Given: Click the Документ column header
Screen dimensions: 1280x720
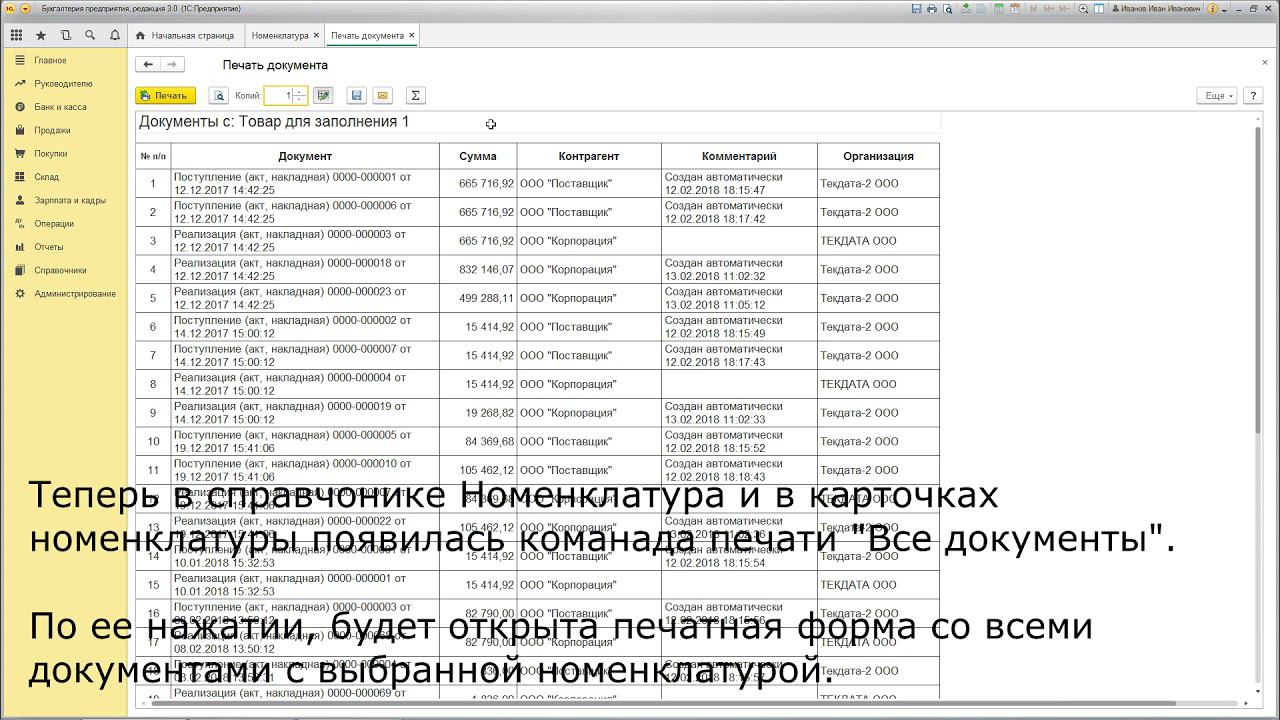Looking at the screenshot, I should click(x=305, y=156).
